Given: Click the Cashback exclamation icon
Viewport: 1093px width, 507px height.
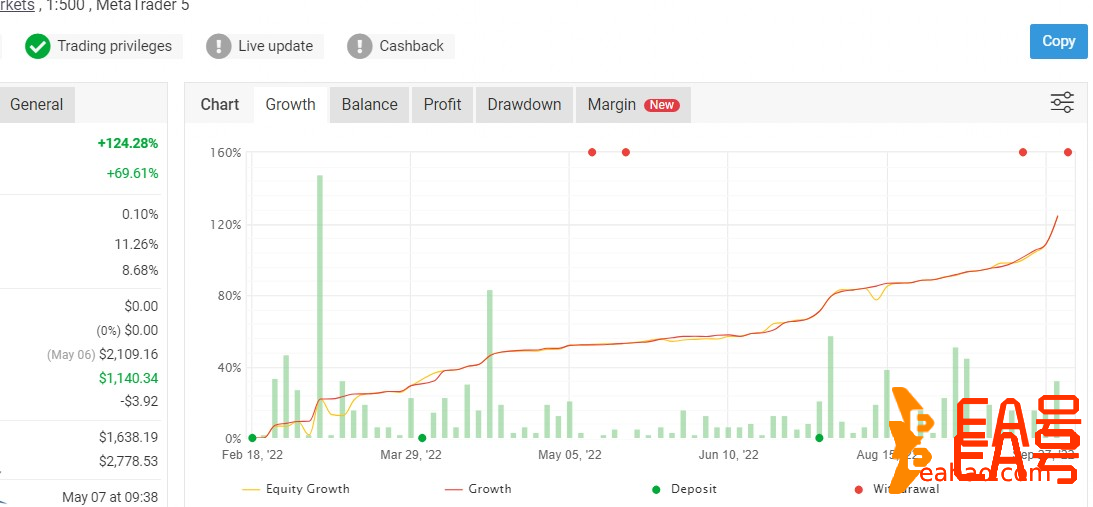Looking at the screenshot, I should (359, 46).
